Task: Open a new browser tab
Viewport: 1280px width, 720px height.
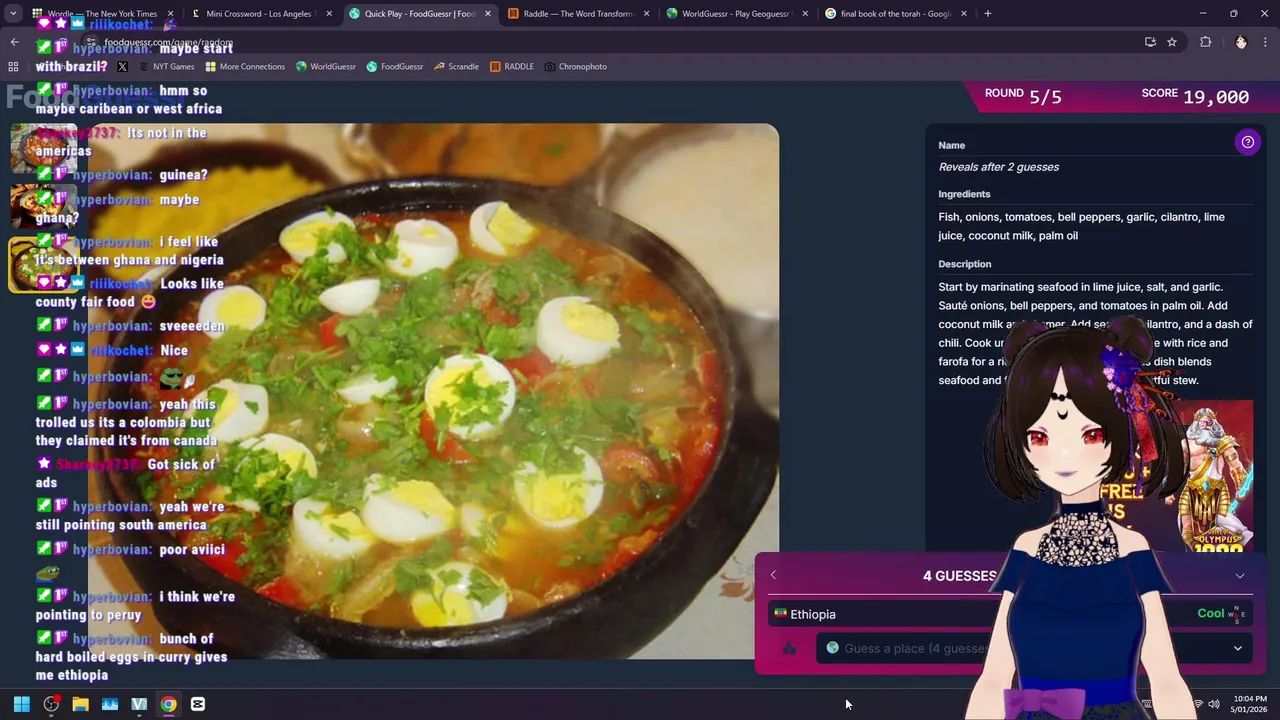Action: 987,14
